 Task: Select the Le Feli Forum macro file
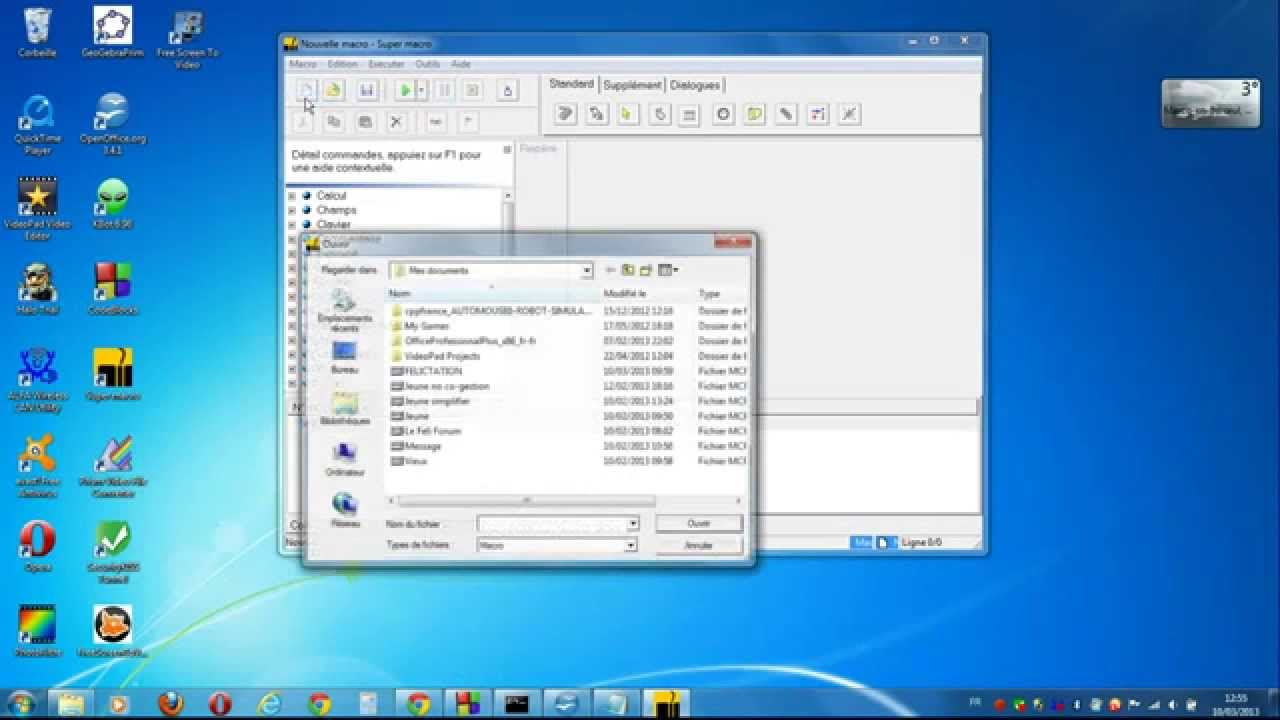433,431
